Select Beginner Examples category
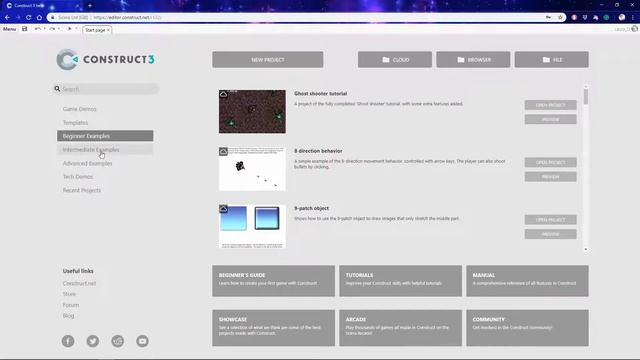Viewport: 640px width, 360px height. (105, 136)
